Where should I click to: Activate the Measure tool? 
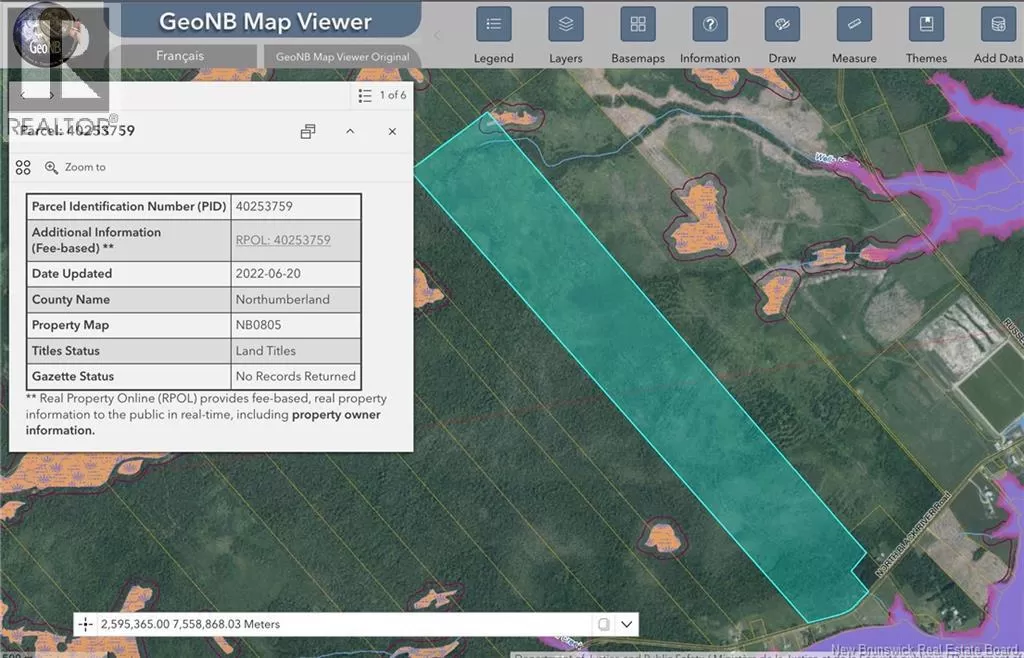[854, 24]
